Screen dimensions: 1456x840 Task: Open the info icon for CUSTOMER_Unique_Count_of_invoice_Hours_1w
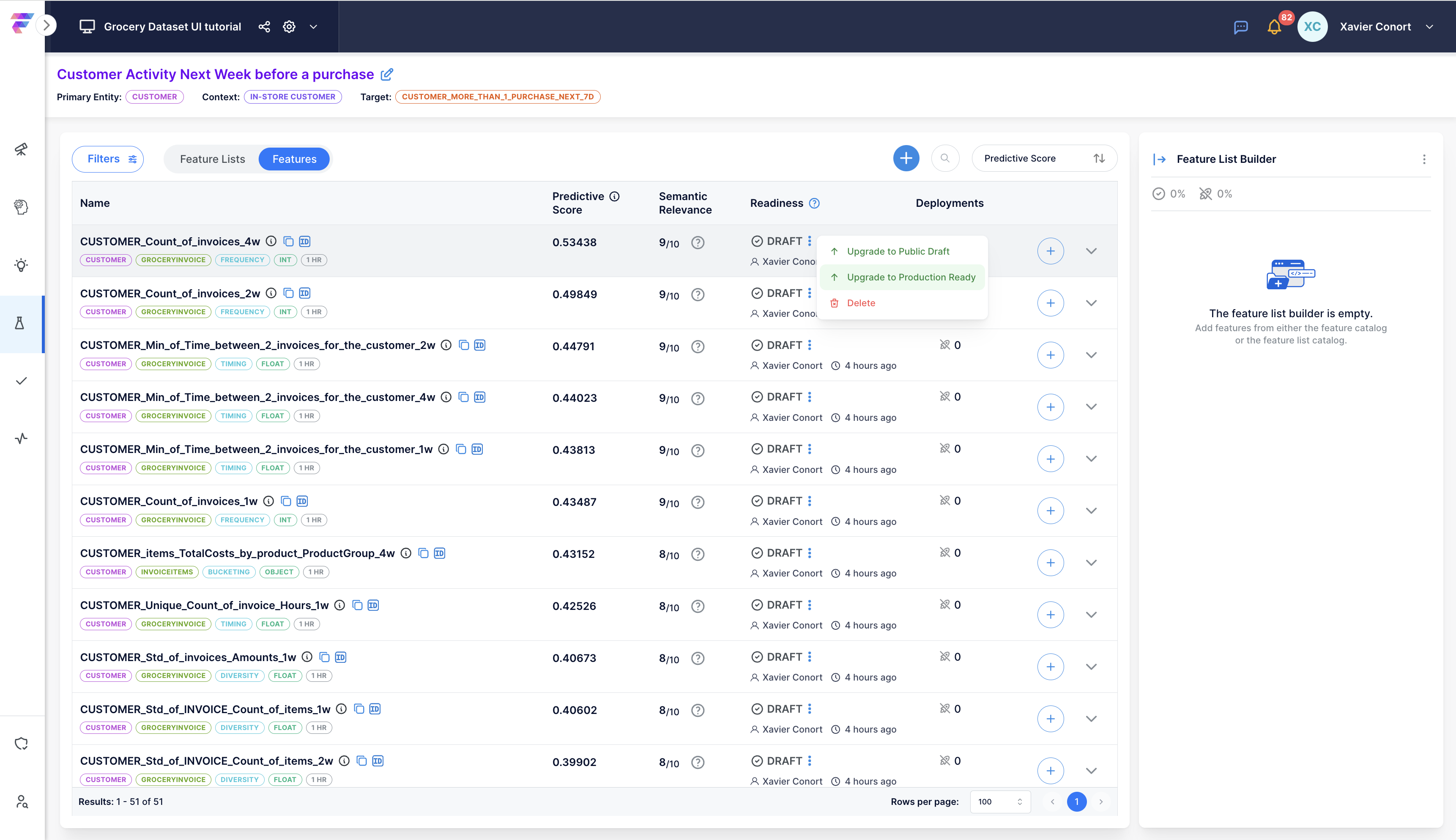[339, 605]
